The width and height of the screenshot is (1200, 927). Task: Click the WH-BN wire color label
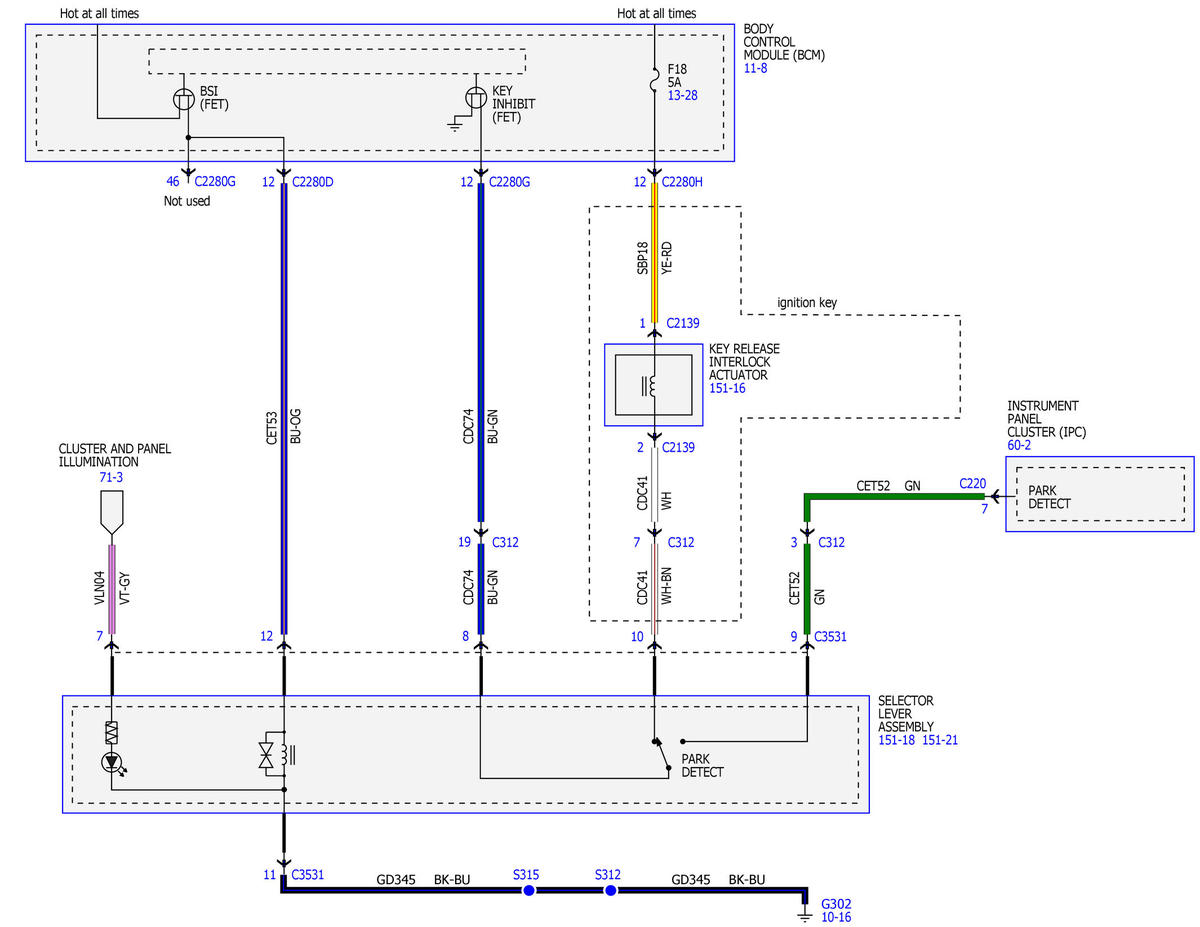(x=667, y=587)
